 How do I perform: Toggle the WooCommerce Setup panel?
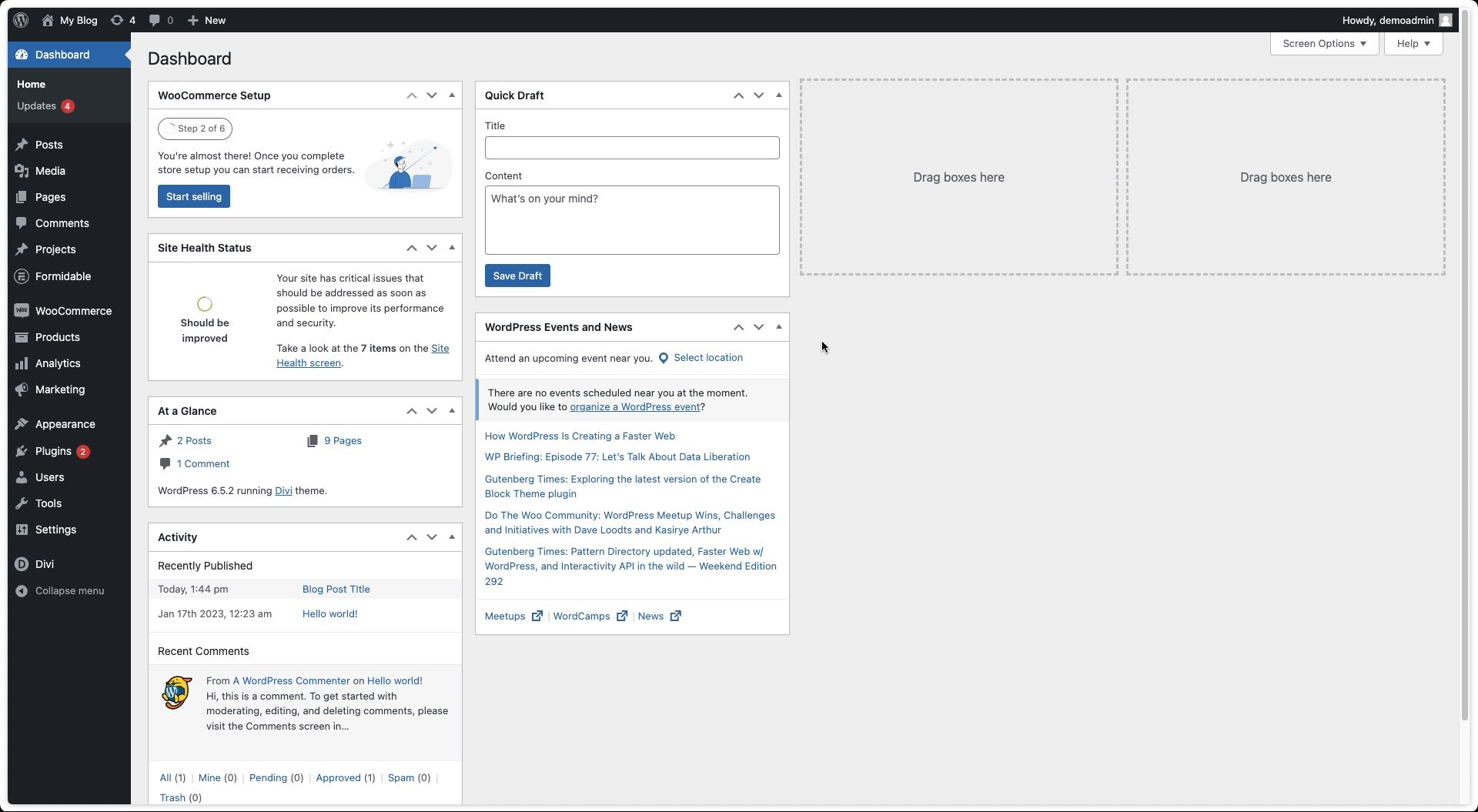click(x=452, y=95)
